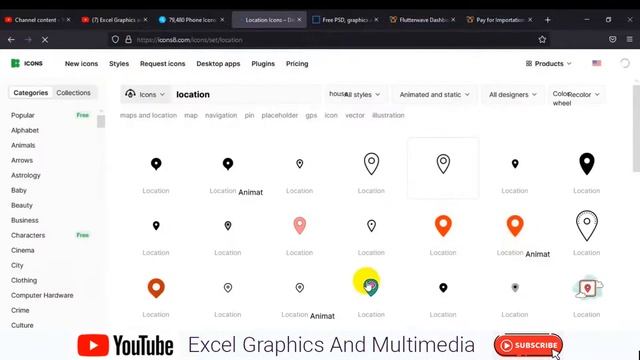The height and width of the screenshot is (360, 640).
Task: Open the Styles menu item
Action: click(119, 64)
